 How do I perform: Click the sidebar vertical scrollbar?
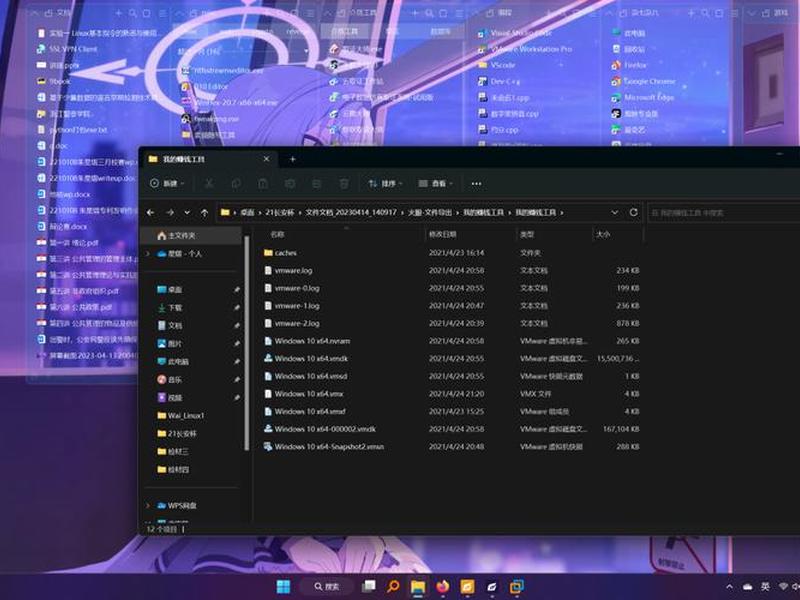coord(247,343)
